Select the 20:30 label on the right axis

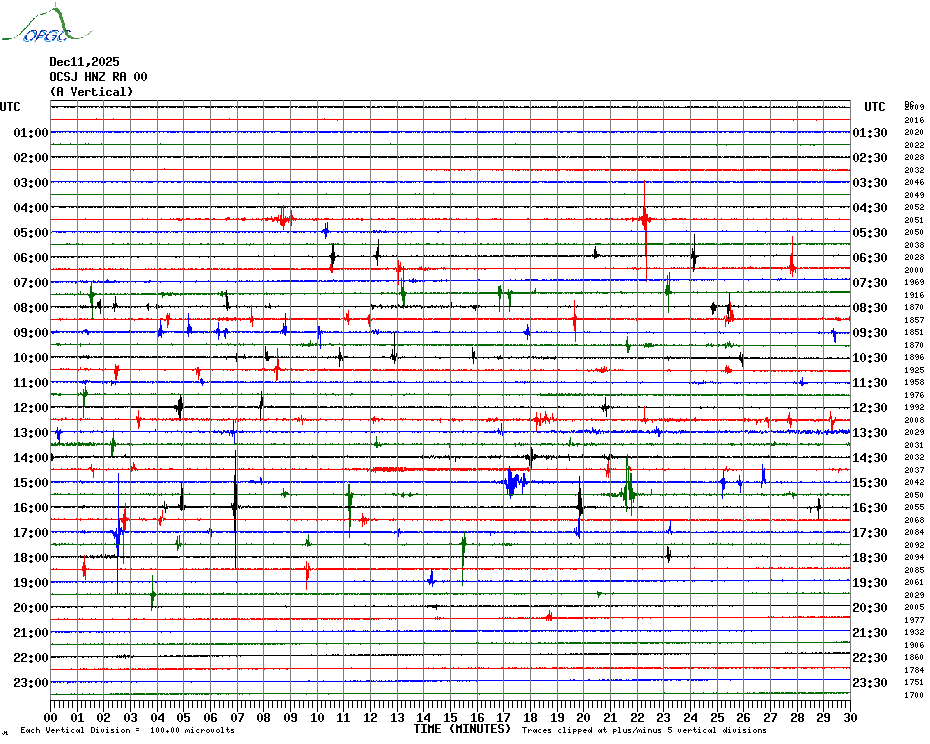point(871,608)
